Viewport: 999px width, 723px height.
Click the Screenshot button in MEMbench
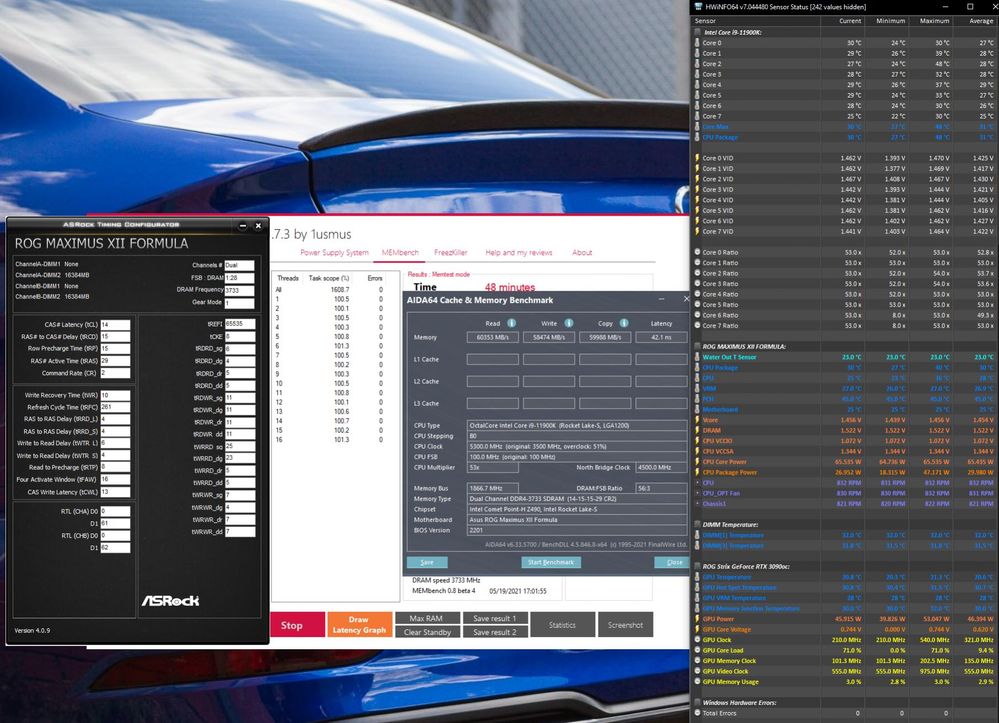click(x=625, y=625)
